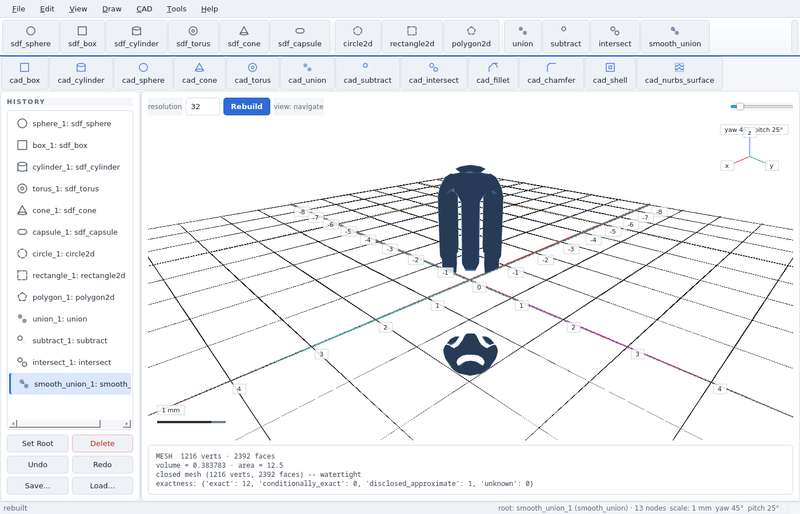The width and height of the screenshot is (800, 514).
Task: Click the Set Root button
Action: (37, 443)
